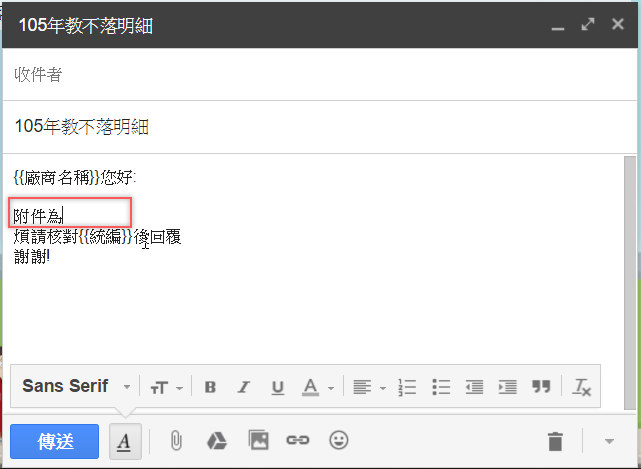Insert a numbered list
Viewport: 641px width, 469px height.
(x=407, y=387)
